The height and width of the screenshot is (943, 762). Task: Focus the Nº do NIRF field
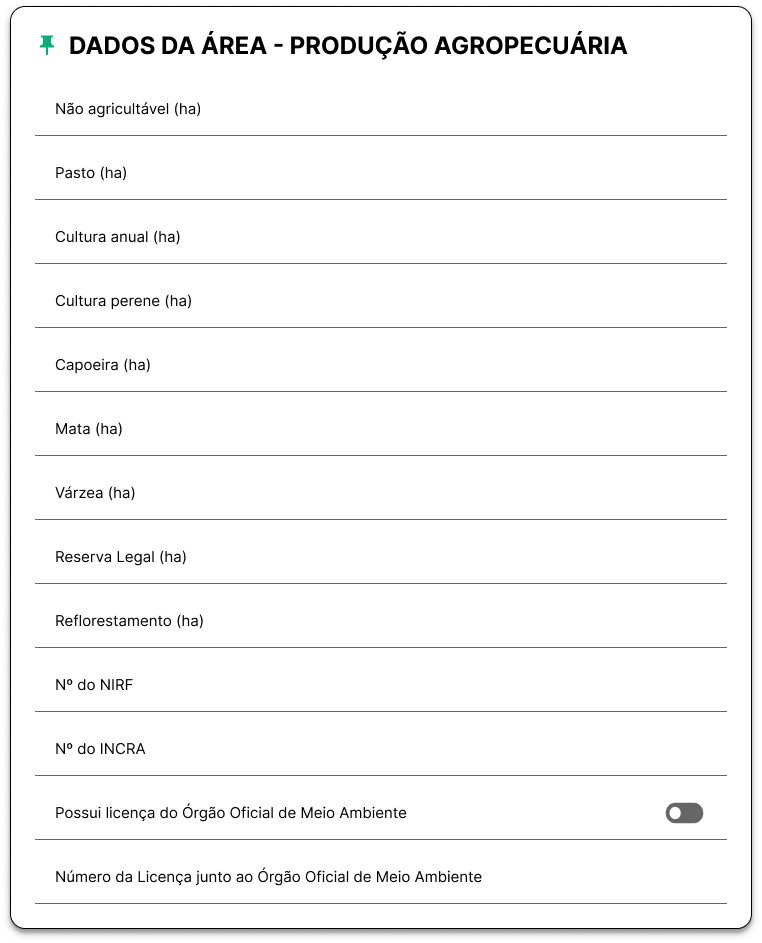point(381,686)
